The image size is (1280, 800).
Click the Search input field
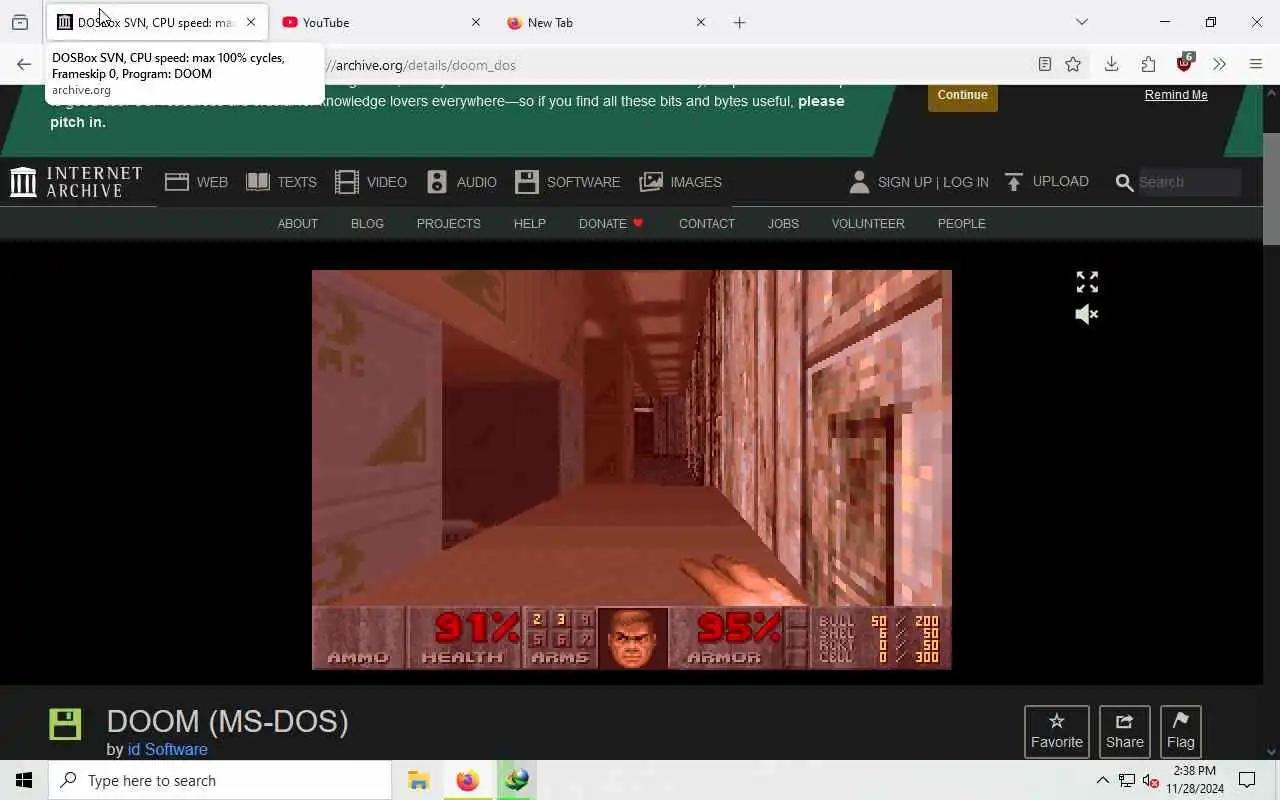(1188, 182)
